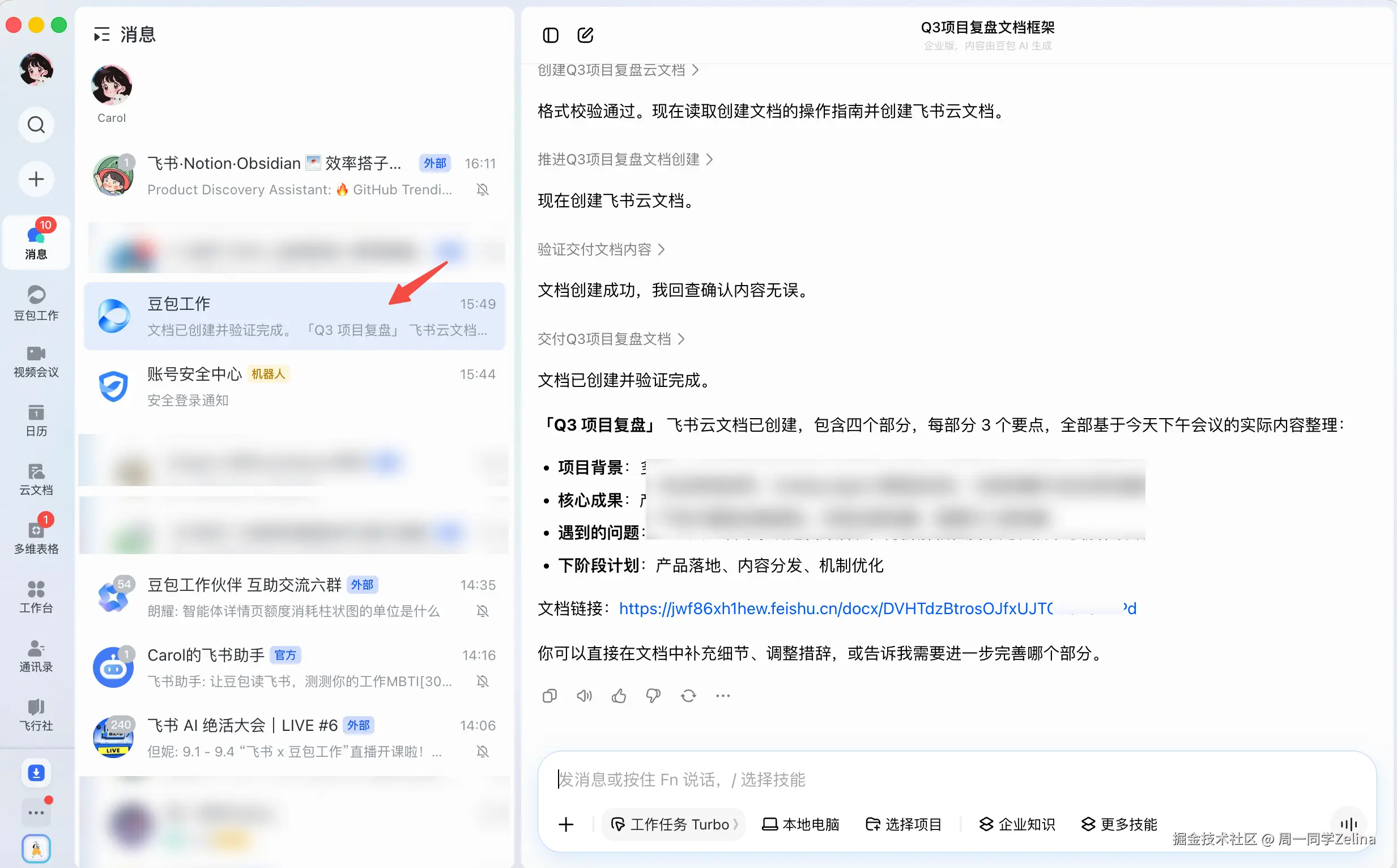Click mute bell icon on 互助交流六群 row
Image resolution: width=1397 pixels, height=868 pixels.
click(483, 611)
